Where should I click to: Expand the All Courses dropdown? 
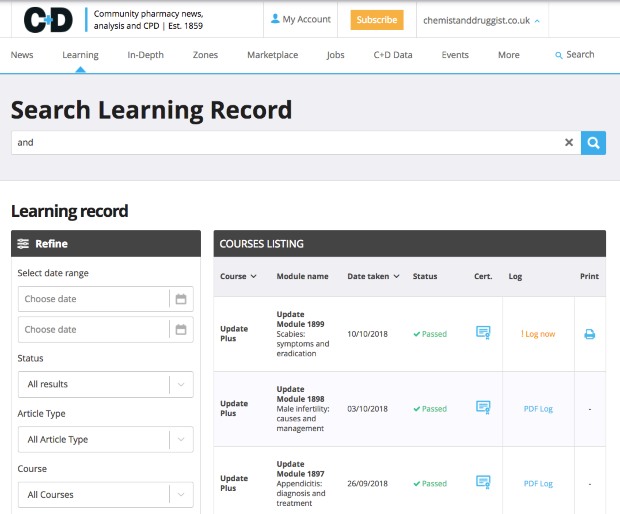106,495
